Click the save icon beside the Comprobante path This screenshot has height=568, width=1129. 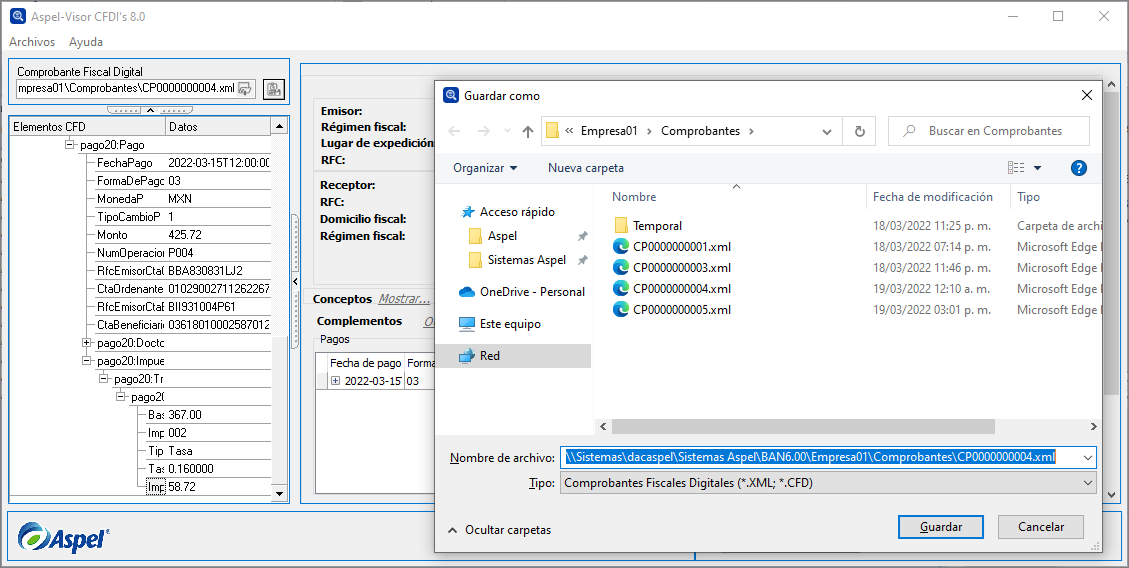273,89
